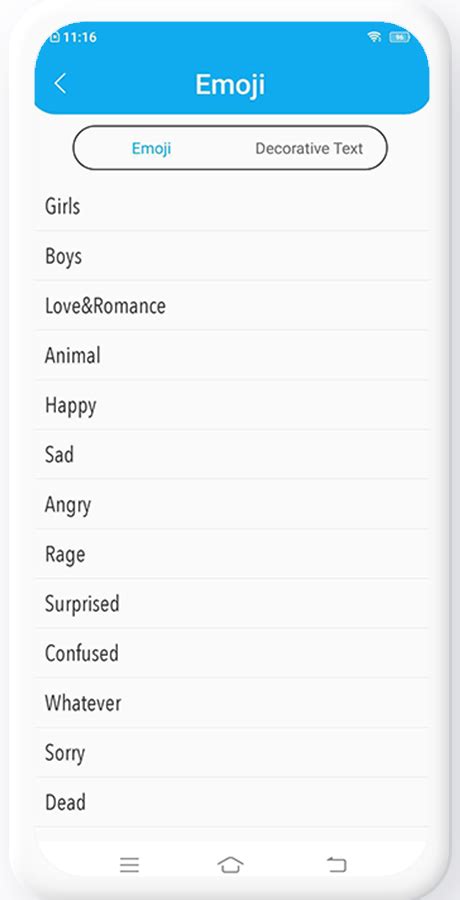Select the Confused category
The image size is (460, 900).
point(232,653)
